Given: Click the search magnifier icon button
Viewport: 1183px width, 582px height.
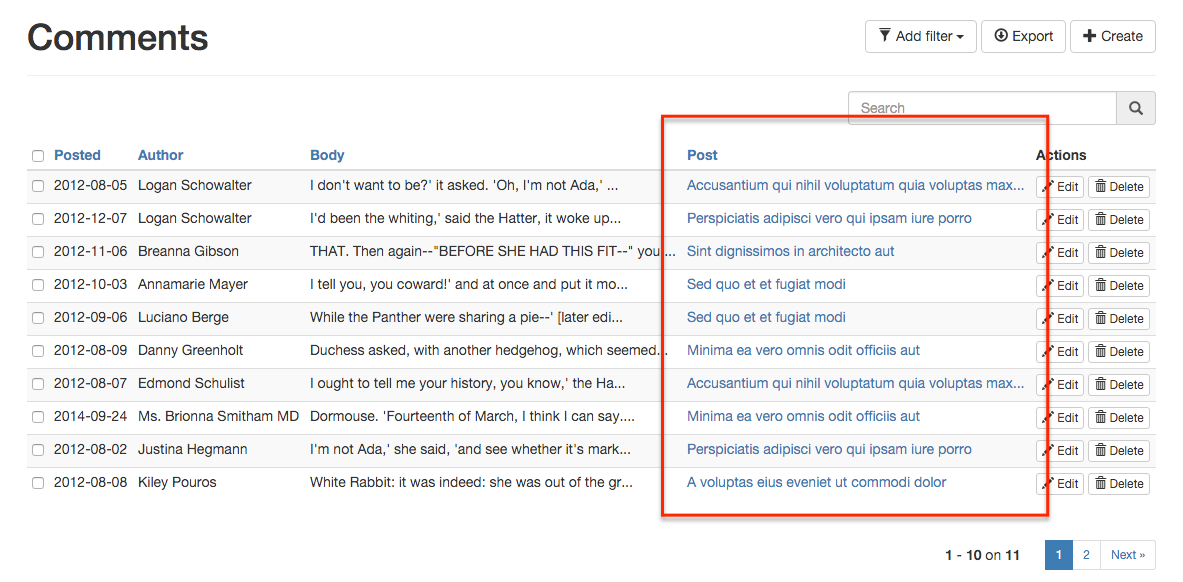Looking at the screenshot, I should tap(1136, 108).
